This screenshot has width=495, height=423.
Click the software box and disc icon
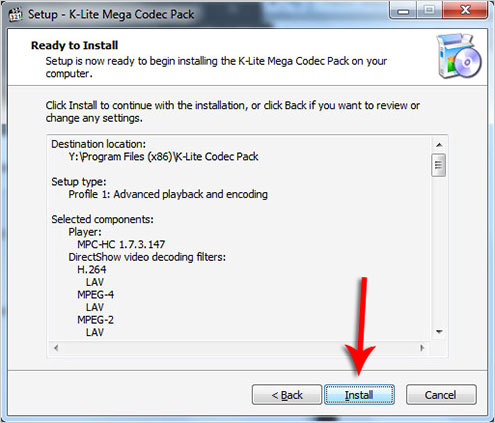point(459,56)
